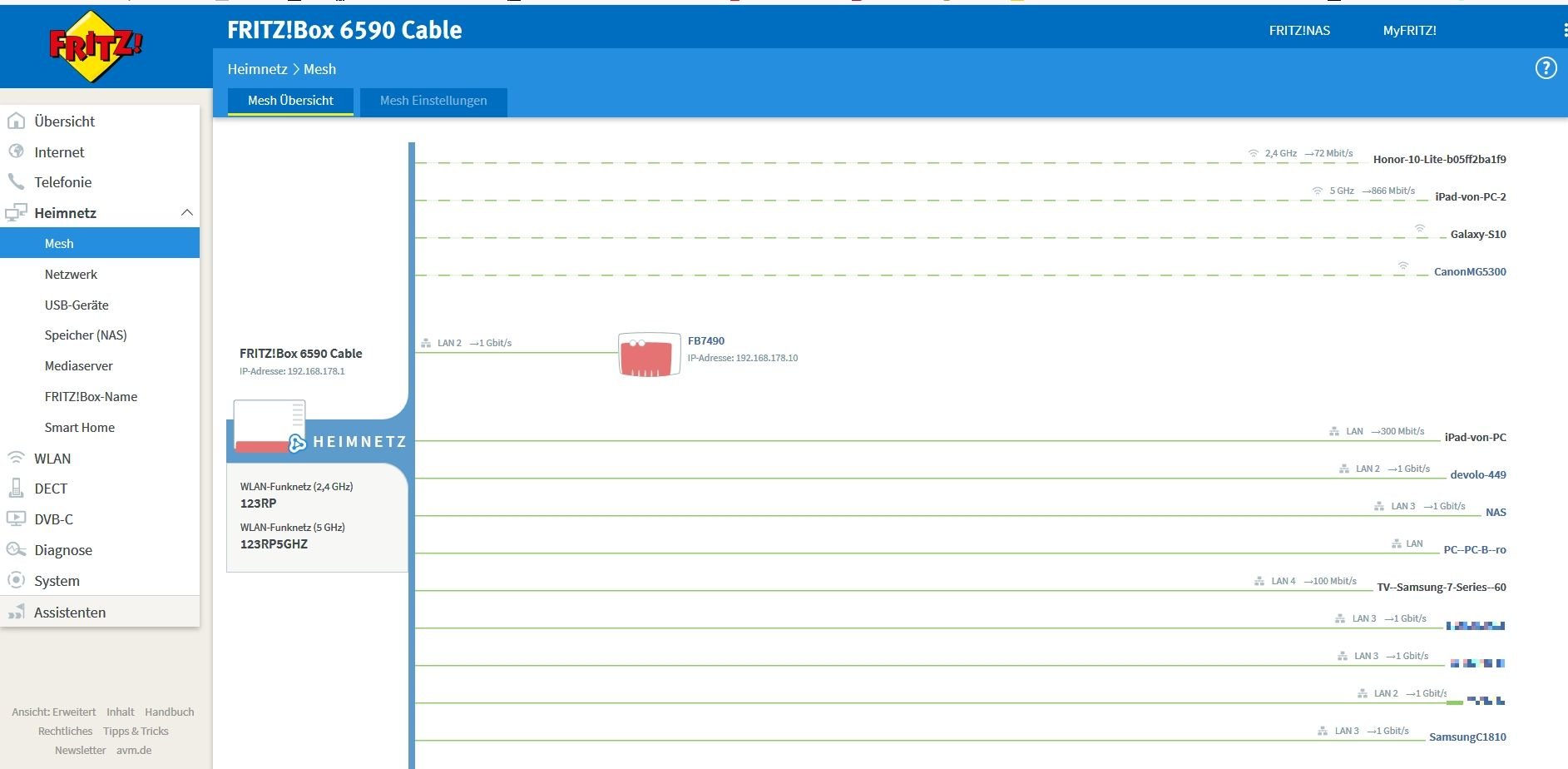The width and height of the screenshot is (1568, 769).
Task: Click LAN icon on FB7490 connection
Action: coord(426,343)
